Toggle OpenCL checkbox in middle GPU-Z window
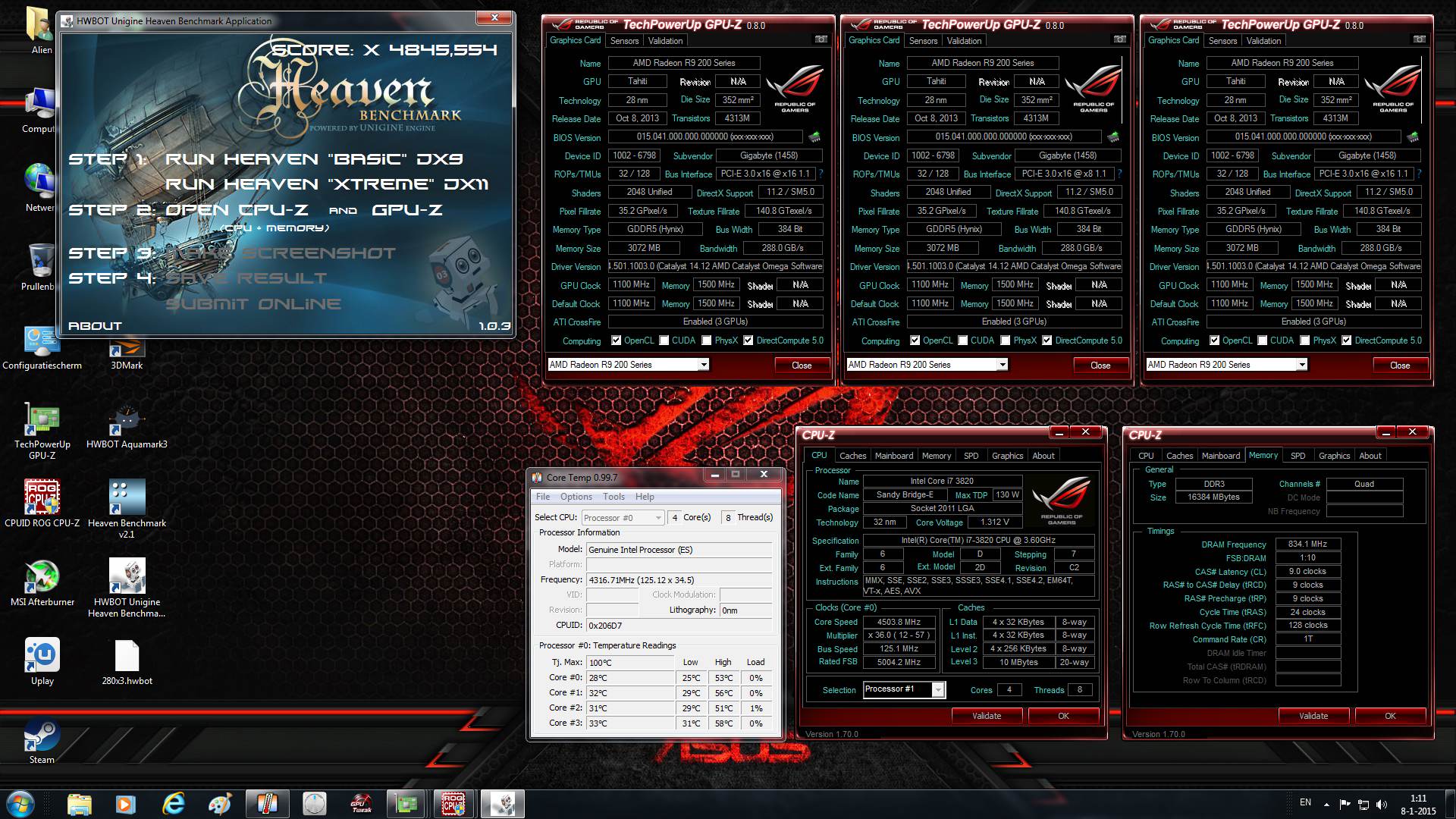The height and width of the screenshot is (819, 1456). coord(915,340)
